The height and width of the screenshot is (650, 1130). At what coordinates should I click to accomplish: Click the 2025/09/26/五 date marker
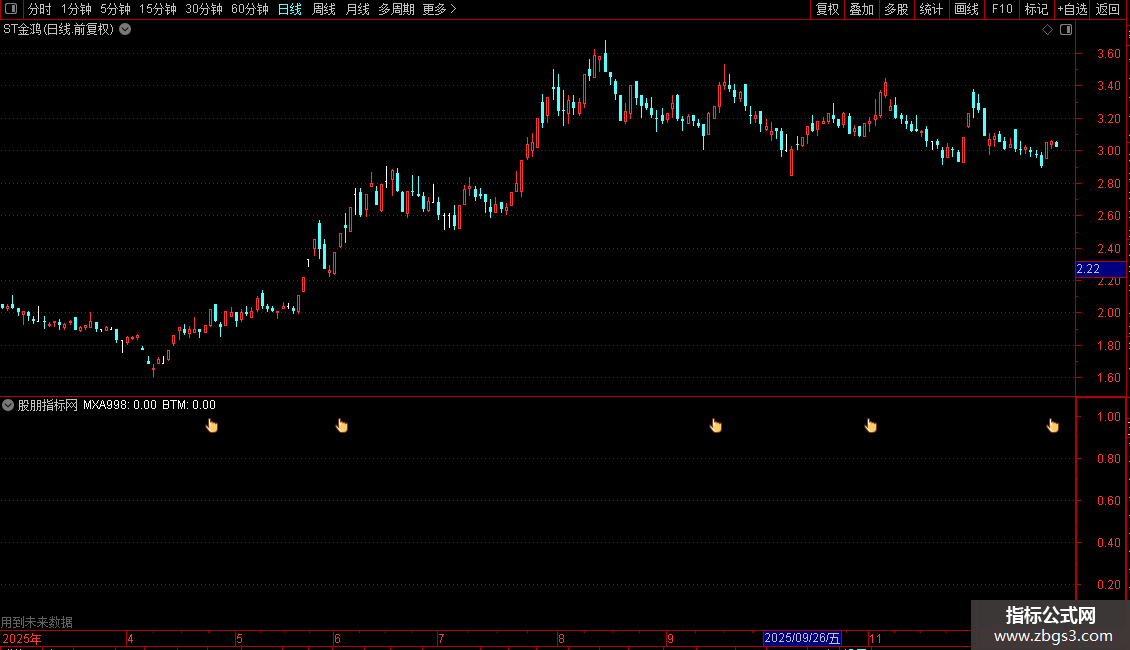click(x=802, y=638)
